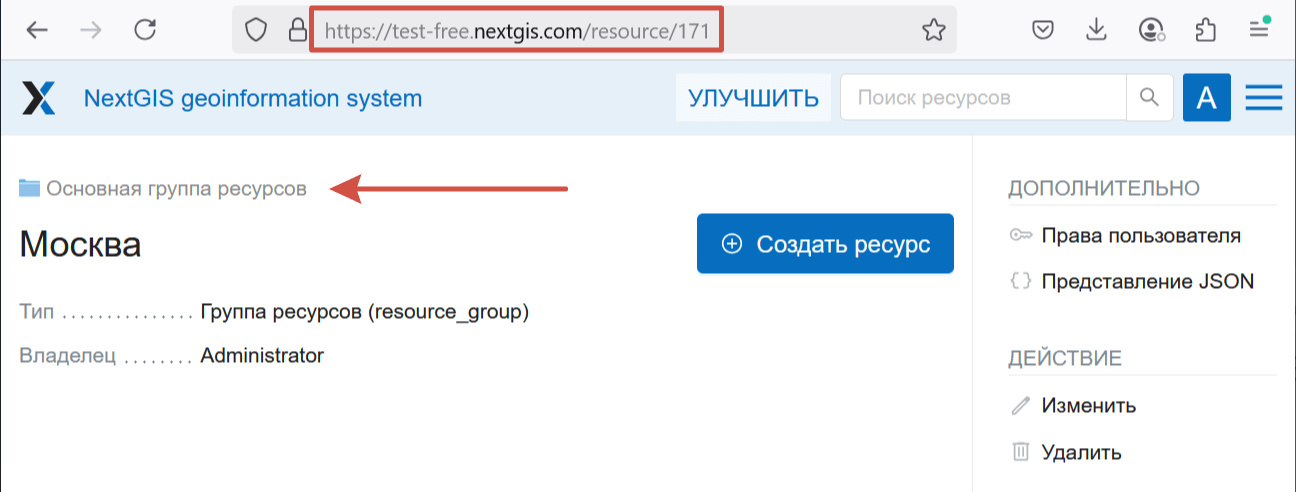Open Основная группа ресурсов breadcrumb link
The width and height of the screenshot is (1296, 492).
[x=176, y=188]
